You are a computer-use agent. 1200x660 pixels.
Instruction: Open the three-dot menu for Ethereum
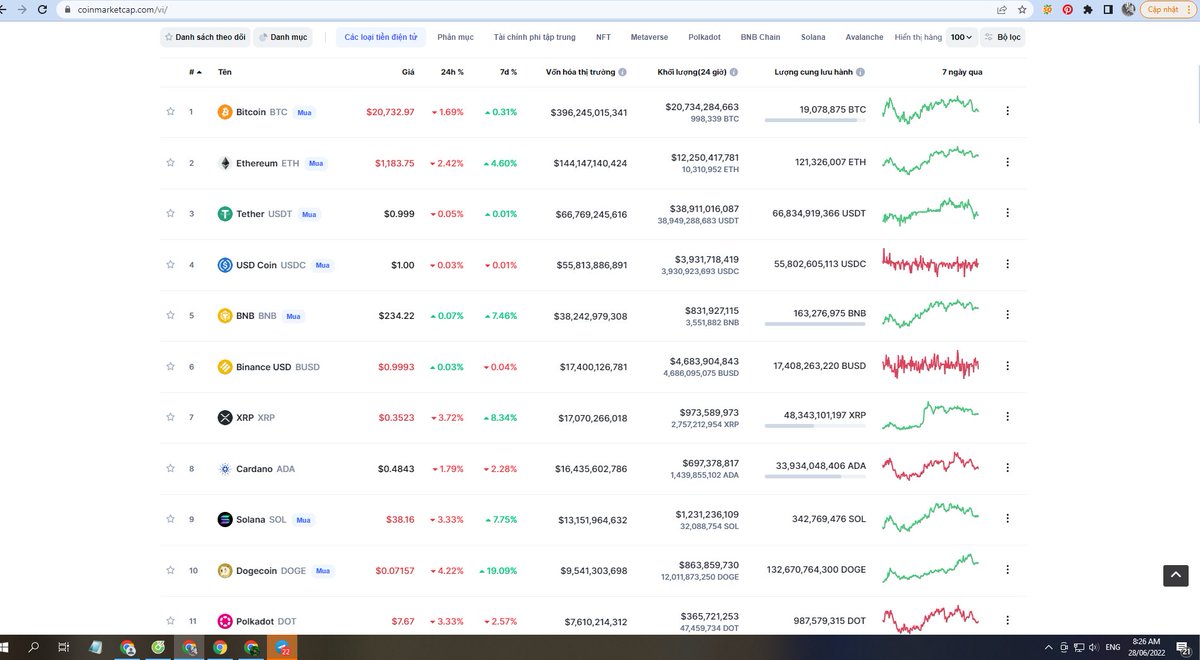coord(1007,162)
